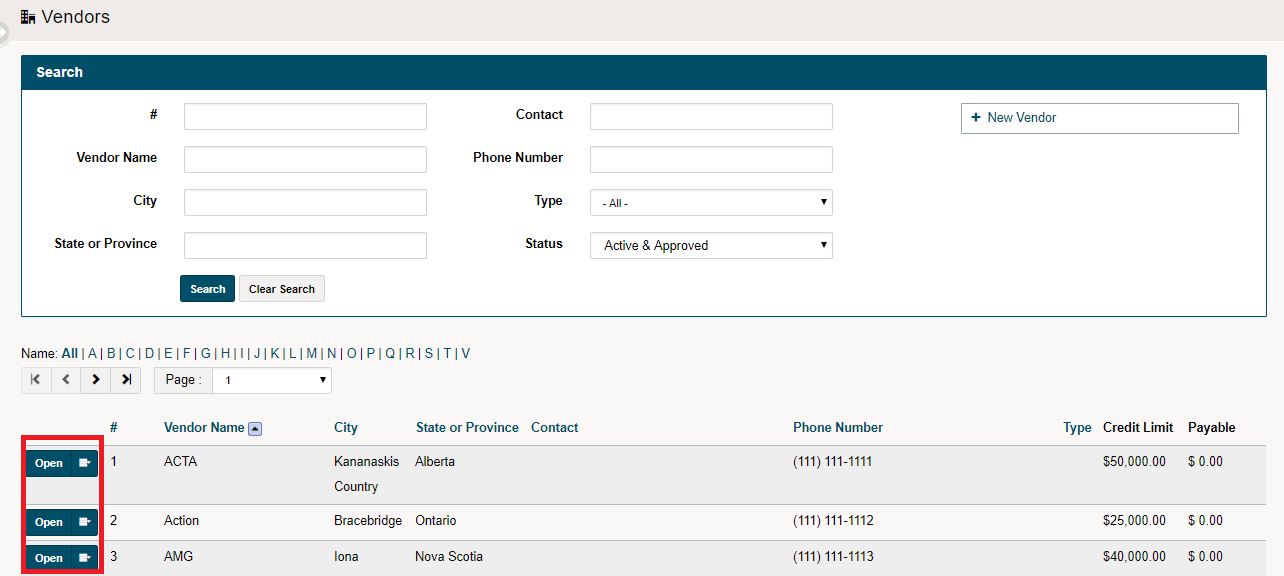Go to the previous page arrow icon

coord(66,380)
